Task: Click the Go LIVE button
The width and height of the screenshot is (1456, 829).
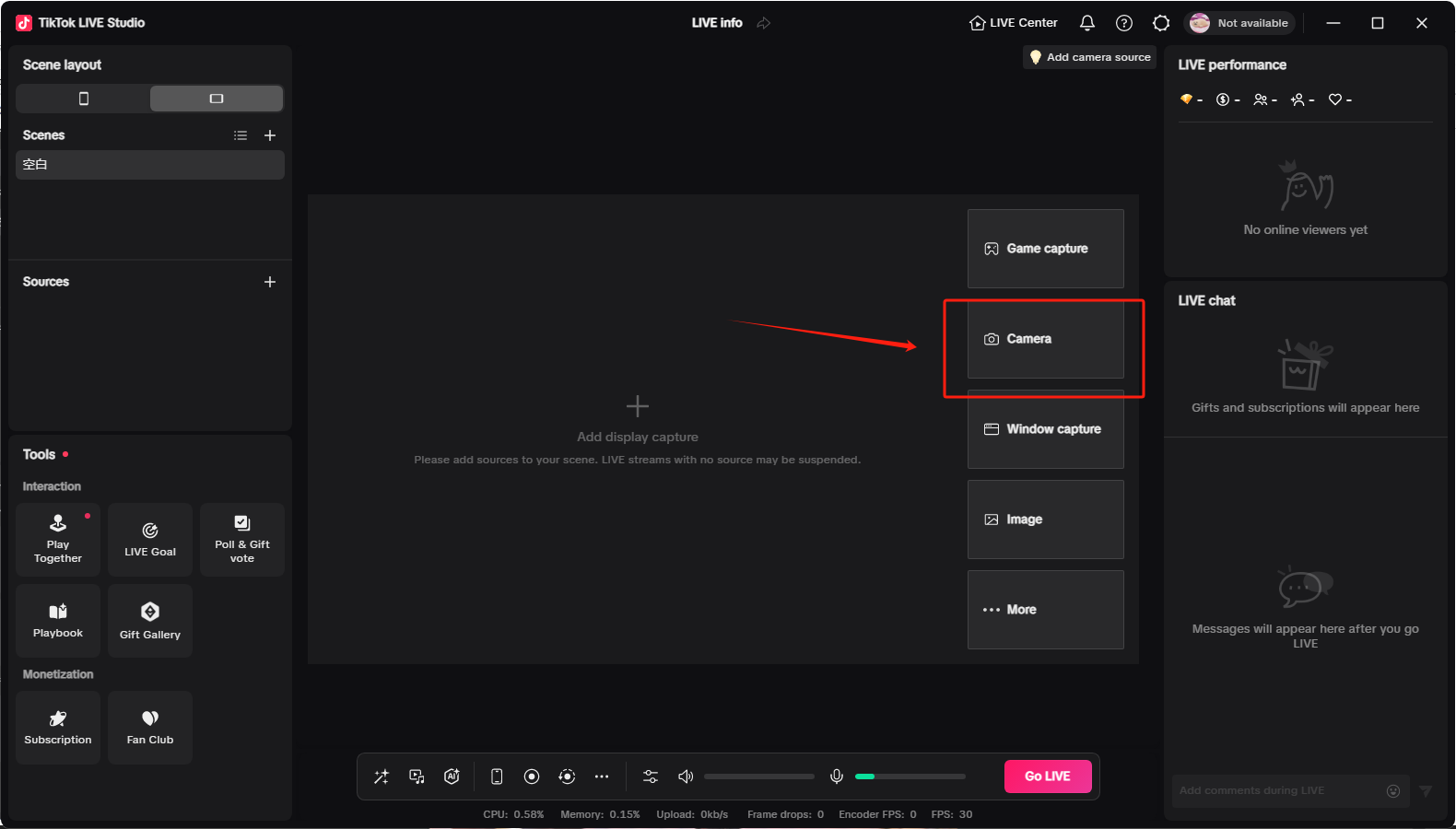Action: [1048, 776]
